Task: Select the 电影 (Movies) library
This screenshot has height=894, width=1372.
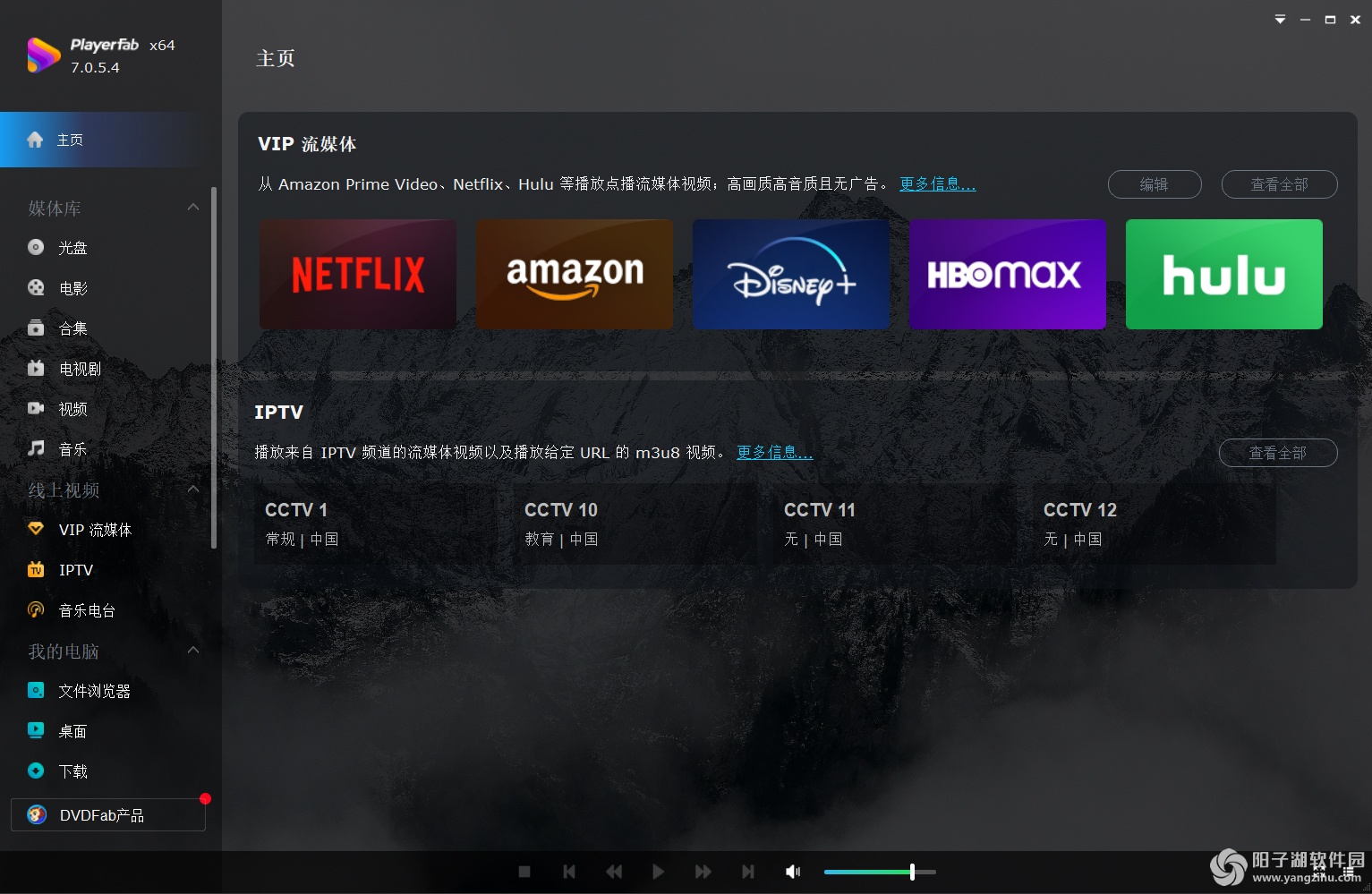Action: [72, 288]
